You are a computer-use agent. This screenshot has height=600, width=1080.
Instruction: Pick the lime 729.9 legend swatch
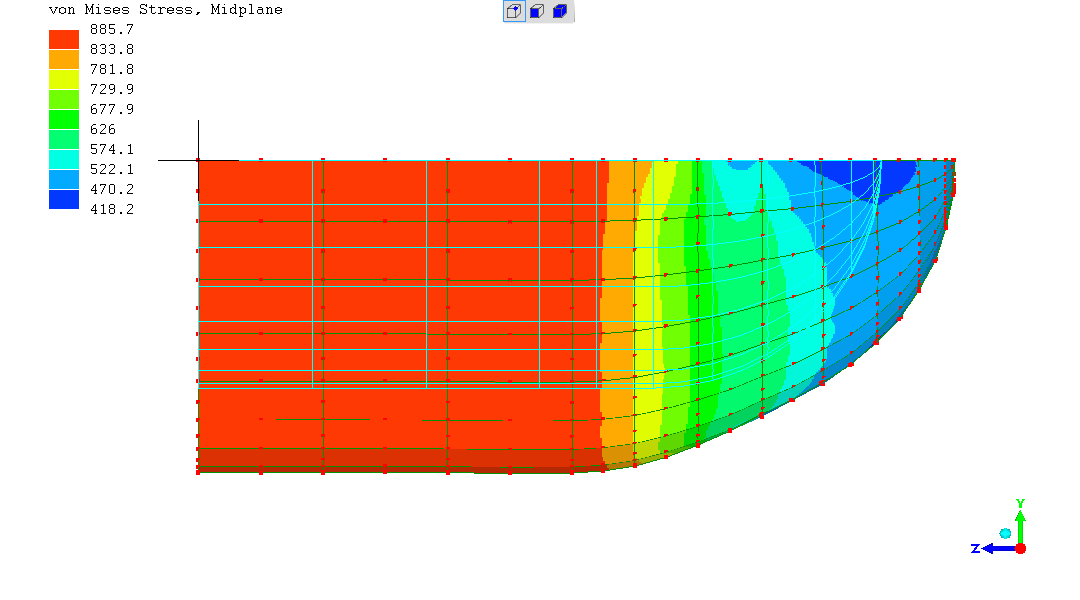(x=64, y=99)
